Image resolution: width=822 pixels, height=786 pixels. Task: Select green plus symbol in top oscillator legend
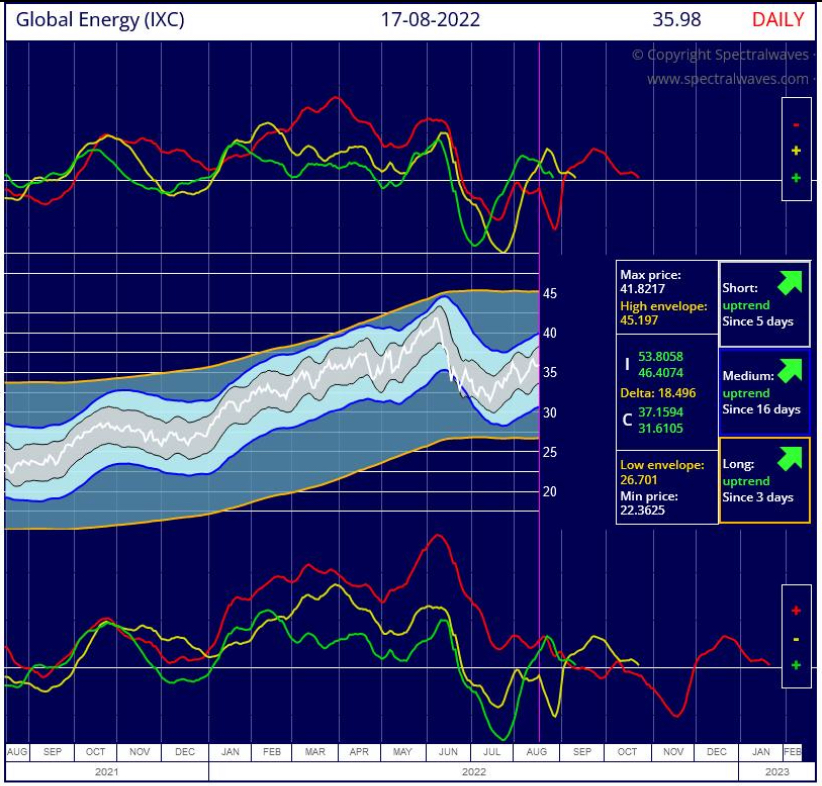point(796,178)
